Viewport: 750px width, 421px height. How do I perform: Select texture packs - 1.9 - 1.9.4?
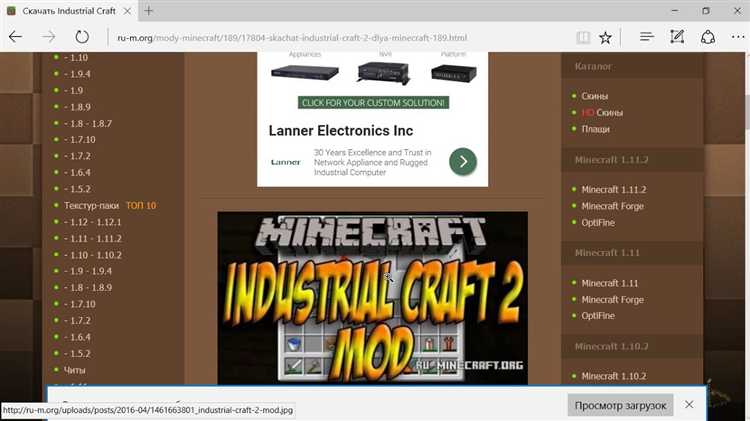[x=88, y=271]
